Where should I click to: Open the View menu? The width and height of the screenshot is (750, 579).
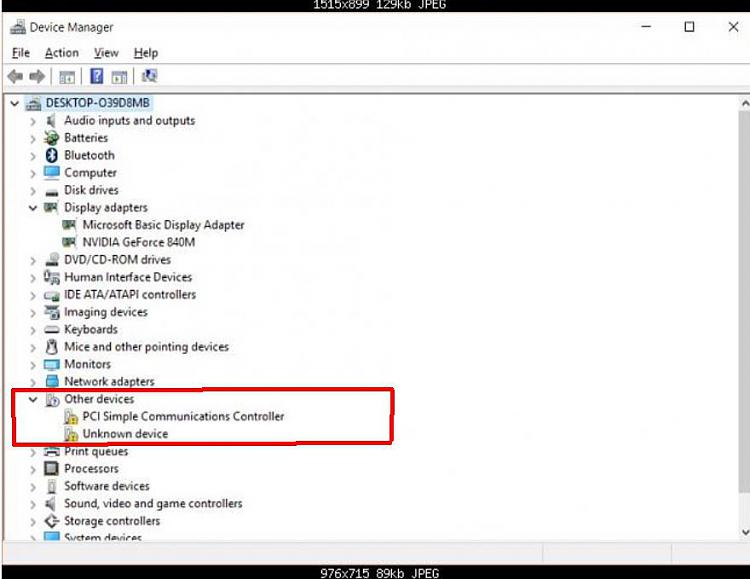pos(106,53)
